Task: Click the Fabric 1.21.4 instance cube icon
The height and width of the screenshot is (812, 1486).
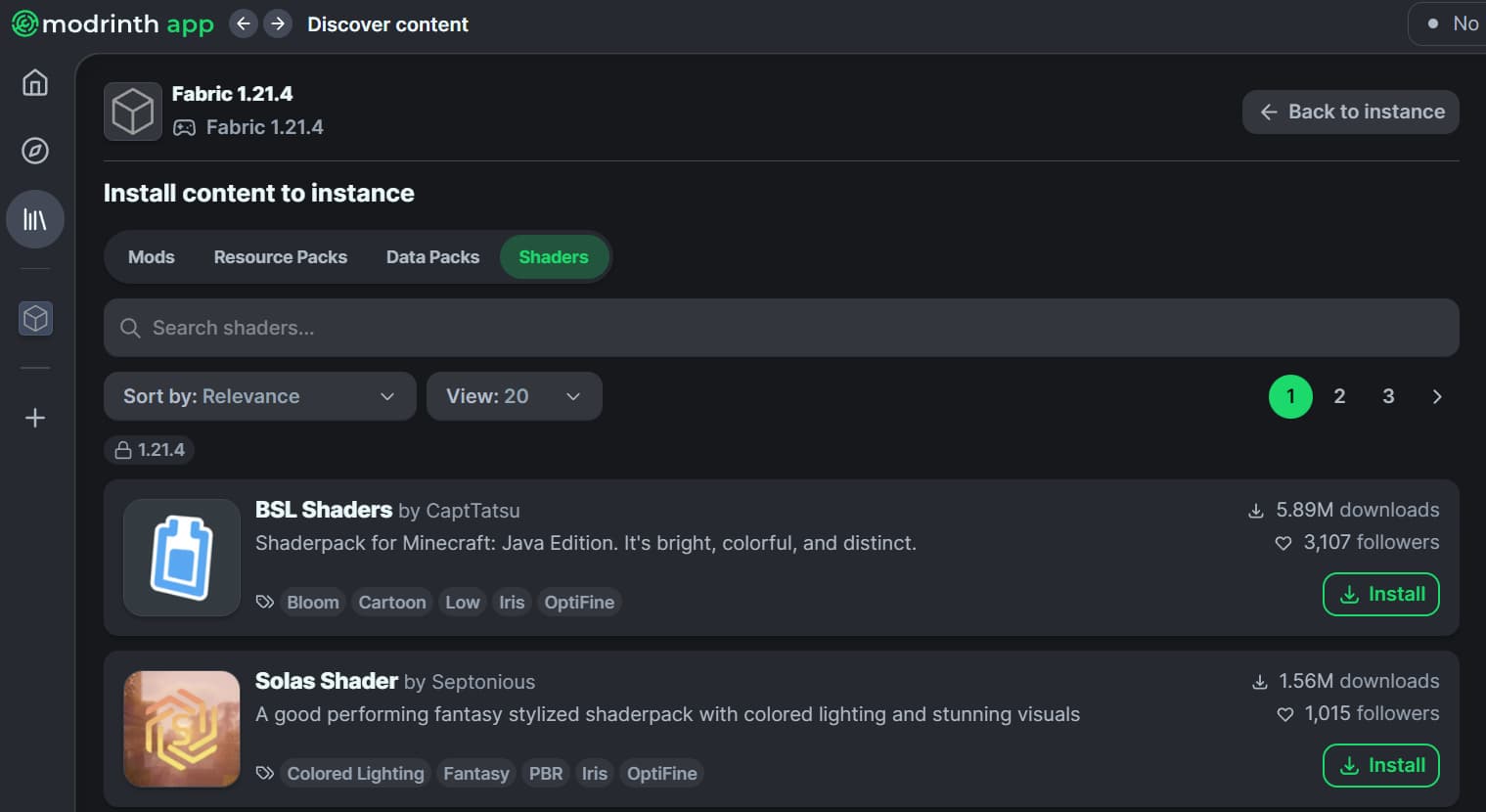Action: (133, 112)
